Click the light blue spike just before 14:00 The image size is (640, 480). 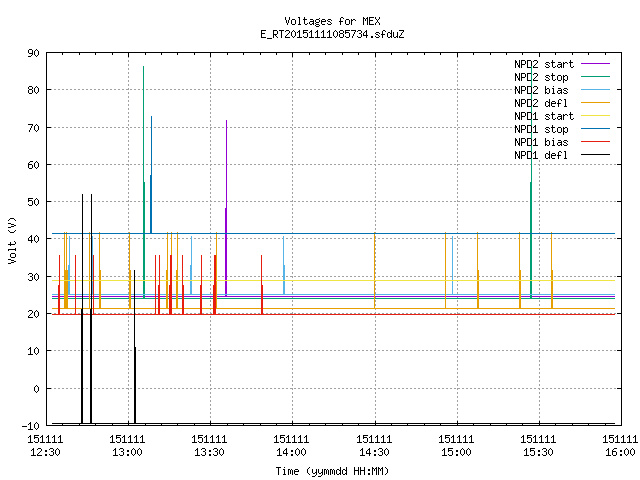click(284, 265)
